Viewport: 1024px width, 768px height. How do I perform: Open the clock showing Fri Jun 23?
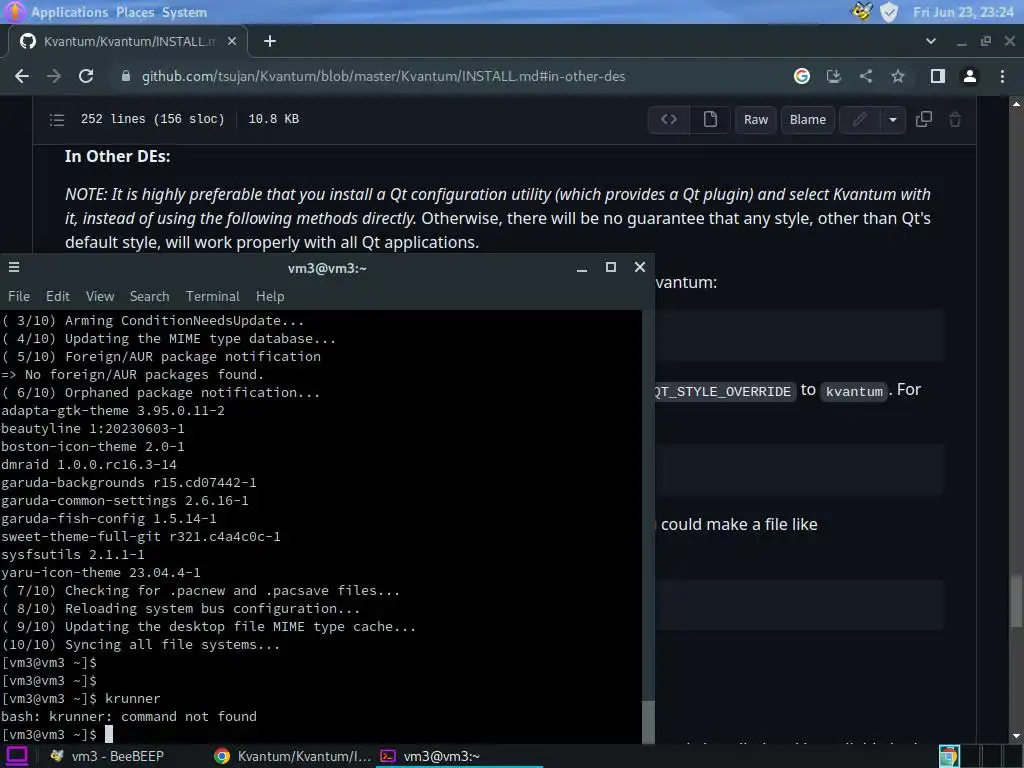coord(963,12)
